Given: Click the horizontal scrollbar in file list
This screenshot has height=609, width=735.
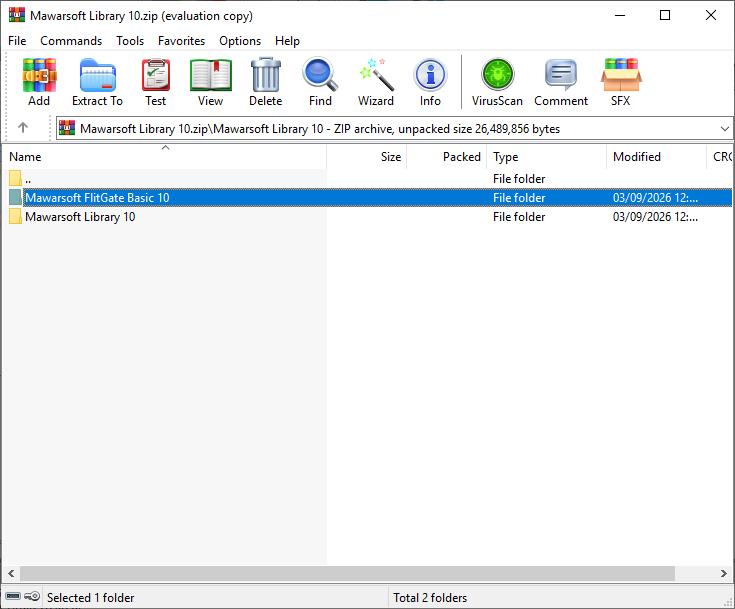Looking at the screenshot, I should click(340, 574).
